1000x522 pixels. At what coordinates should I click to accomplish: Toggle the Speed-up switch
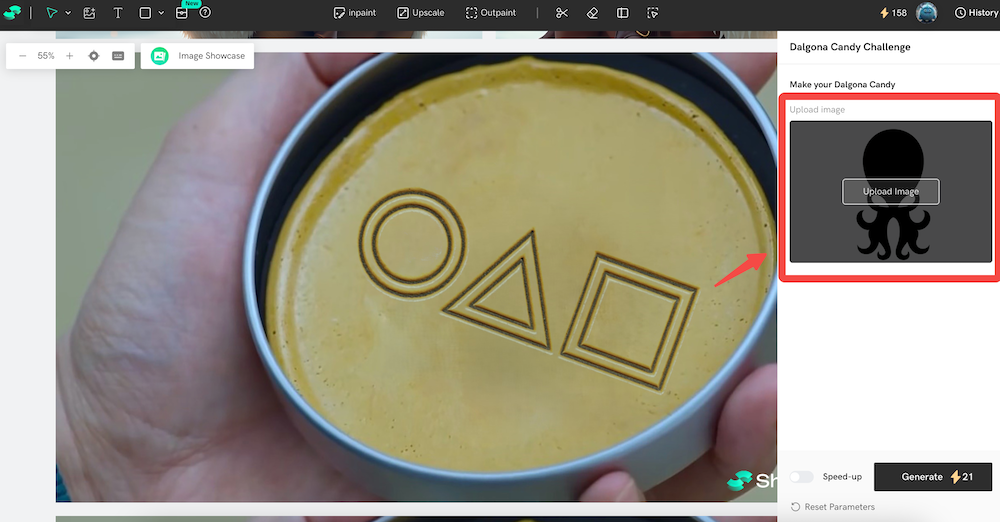[x=801, y=477]
